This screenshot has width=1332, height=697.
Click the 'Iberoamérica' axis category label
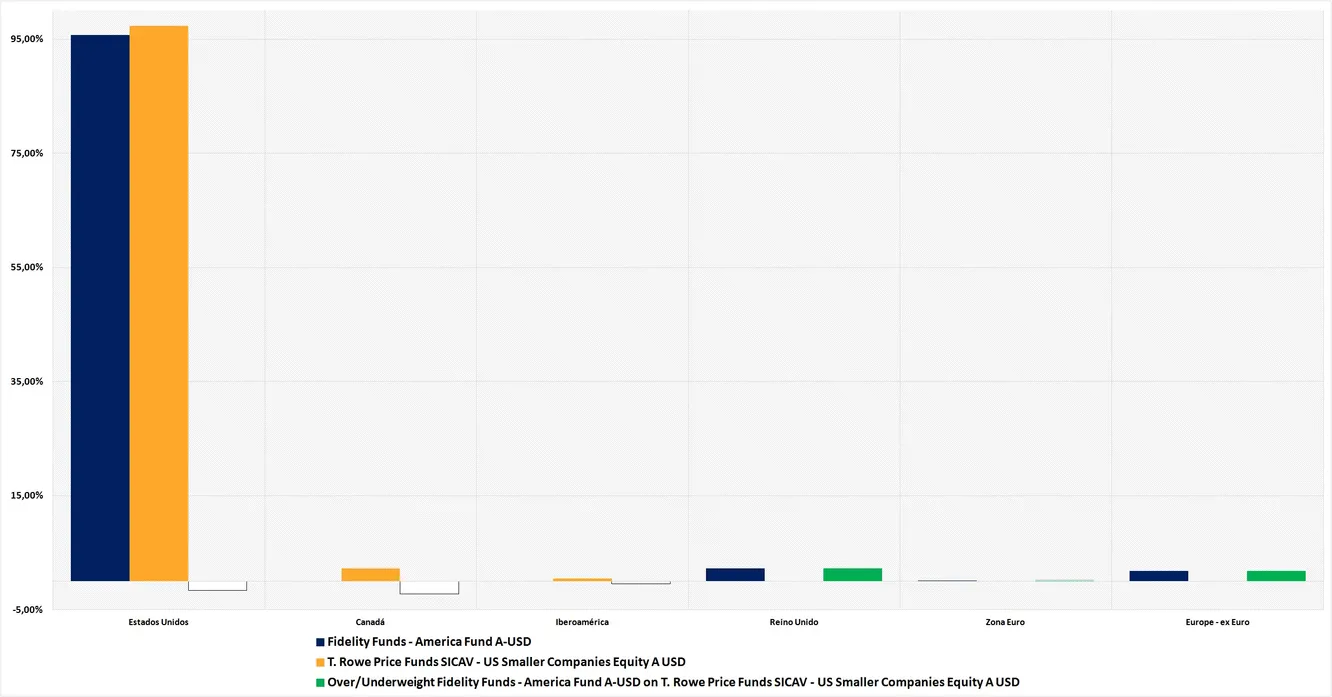click(x=582, y=622)
